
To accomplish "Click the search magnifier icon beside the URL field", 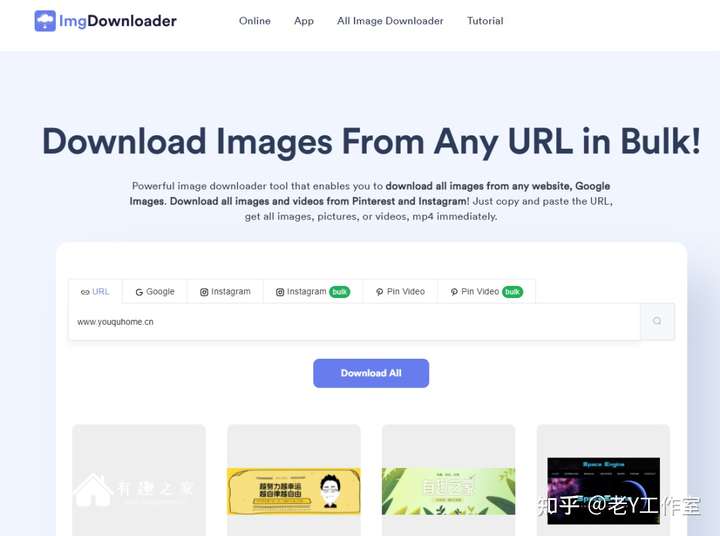I will 657,321.
